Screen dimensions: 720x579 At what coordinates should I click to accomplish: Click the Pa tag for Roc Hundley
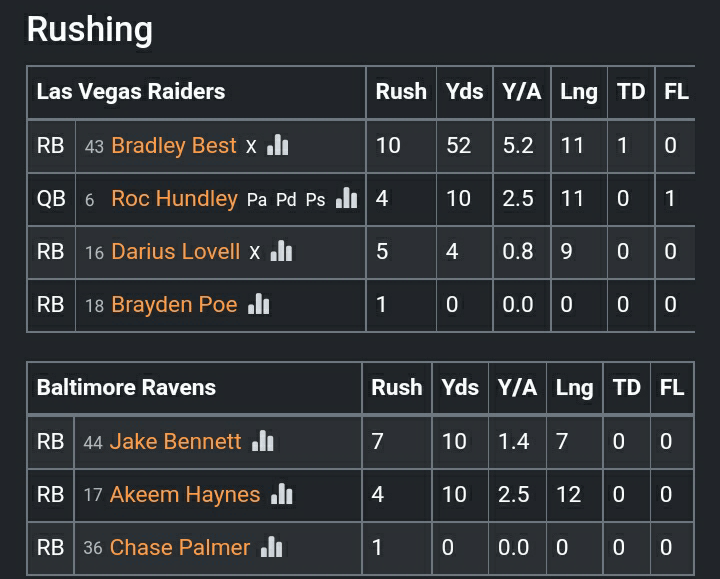[257, 200]
